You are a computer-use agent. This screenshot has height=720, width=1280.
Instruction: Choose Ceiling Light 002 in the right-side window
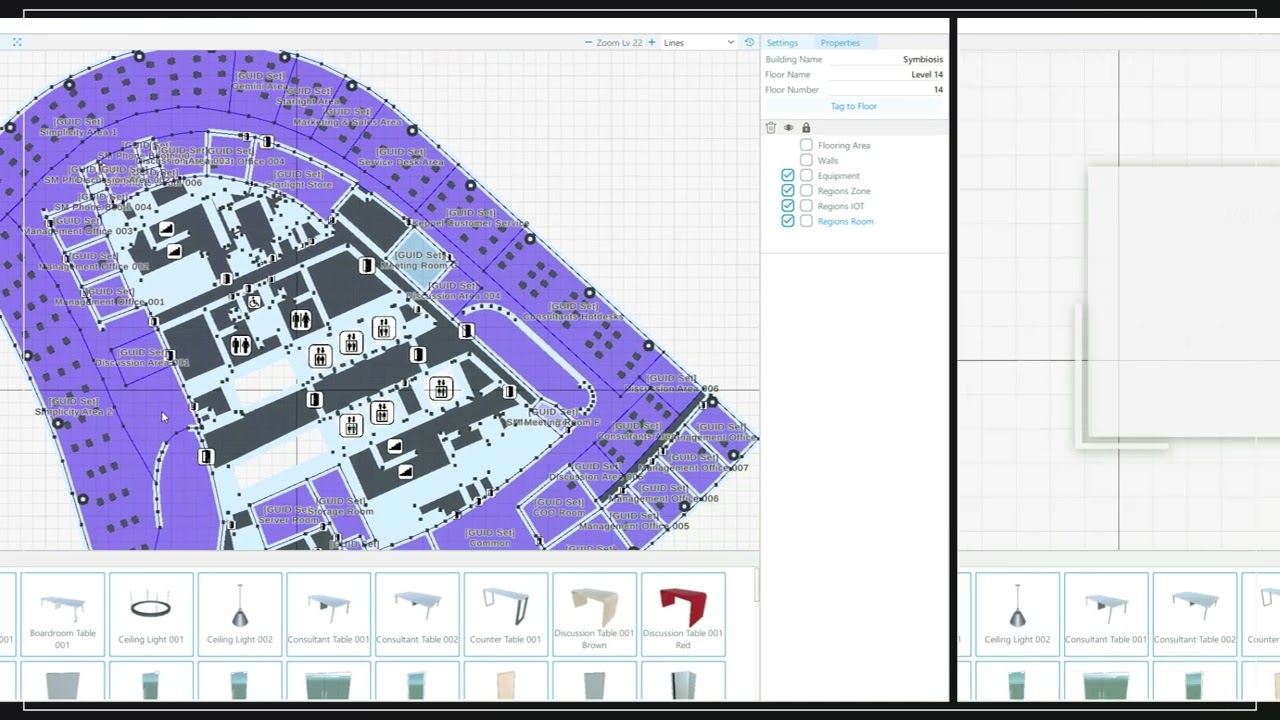pyautogui.click(x=1017, y=613)
